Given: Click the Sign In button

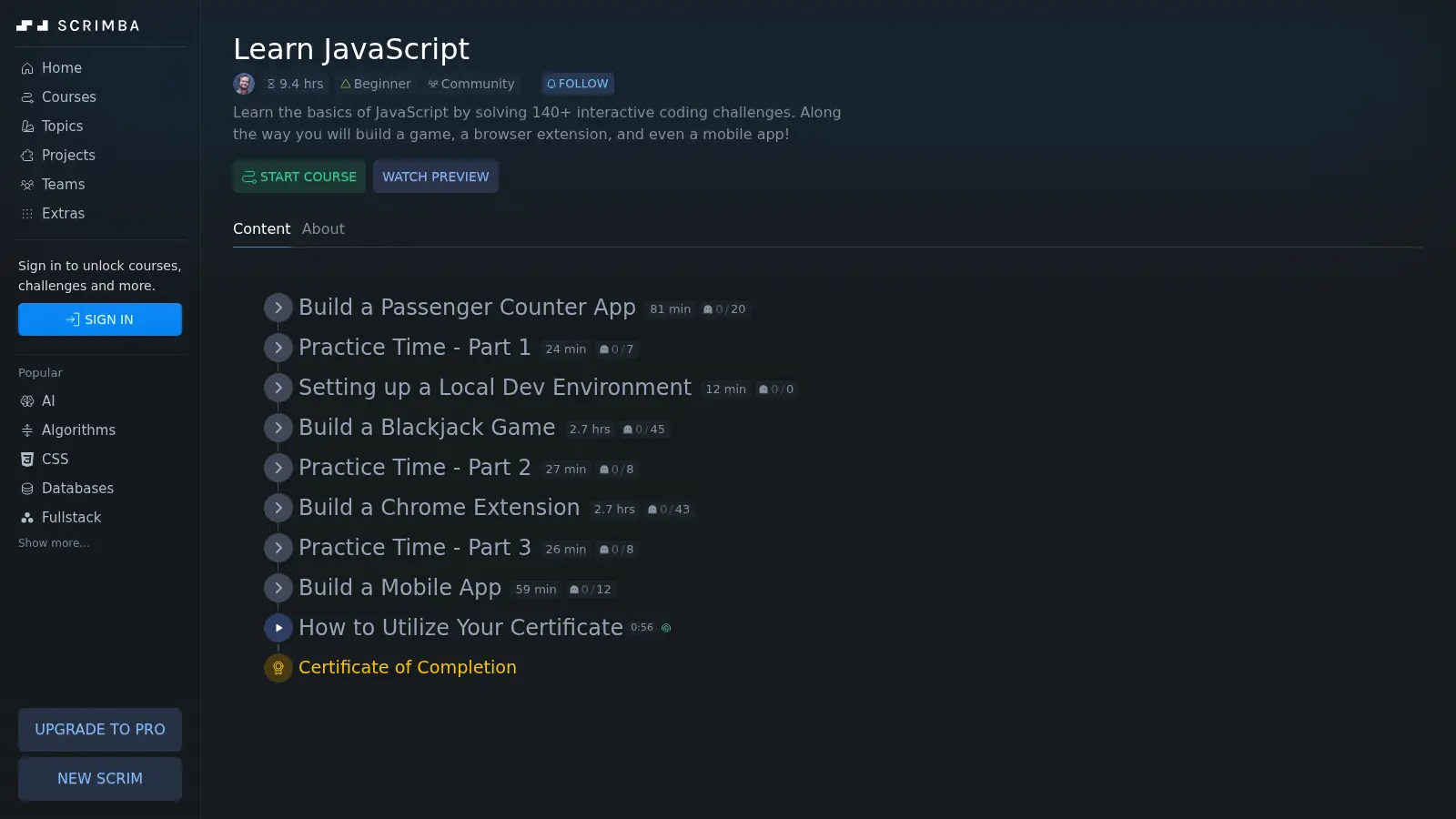Looking at the screenshot, I should (100, 319).
